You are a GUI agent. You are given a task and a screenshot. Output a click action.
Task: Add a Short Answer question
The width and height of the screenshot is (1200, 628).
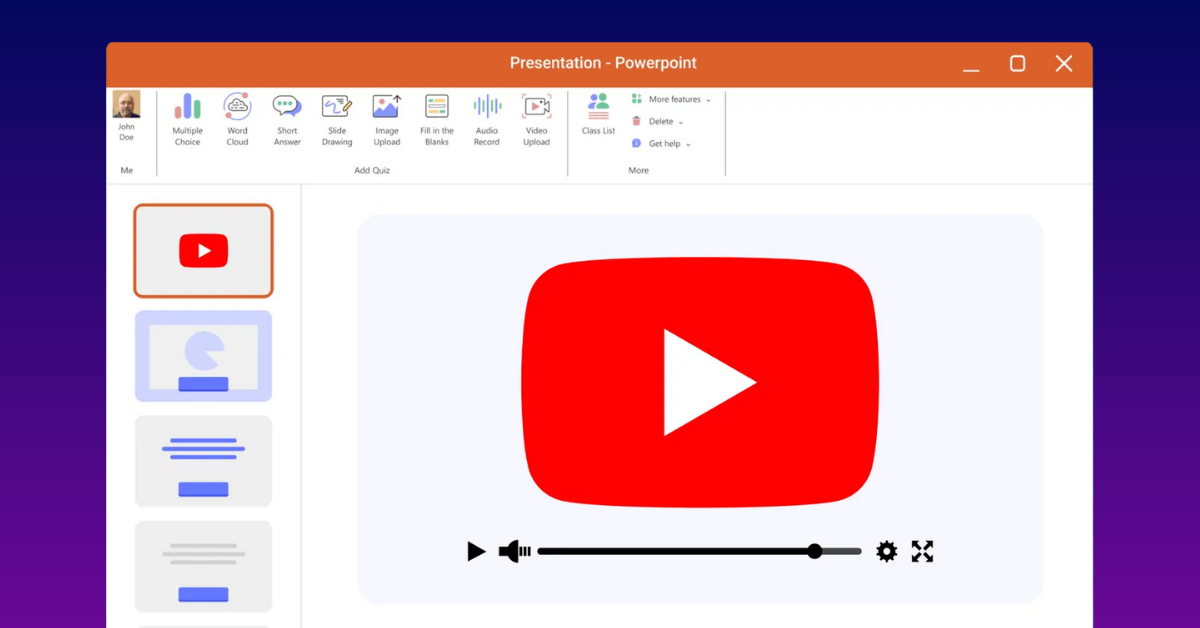coord(287,120)
